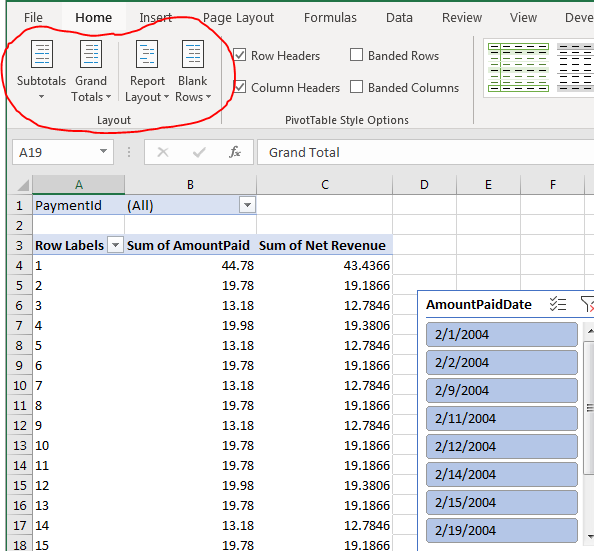Open the Row Labels filter dropdown
Screen dimensions: 594x551
tap(116, 245)
